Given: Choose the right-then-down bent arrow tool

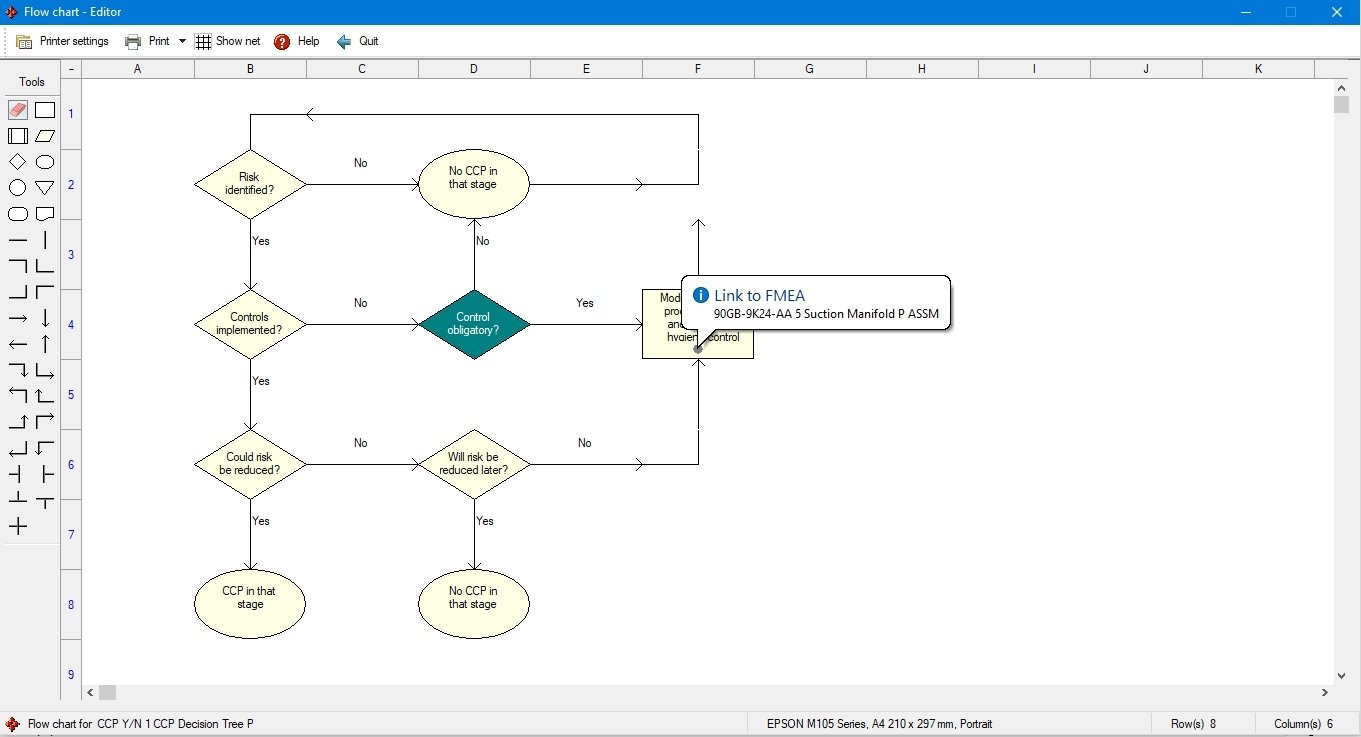Looking at the screenshot, I should coord(18,370).
